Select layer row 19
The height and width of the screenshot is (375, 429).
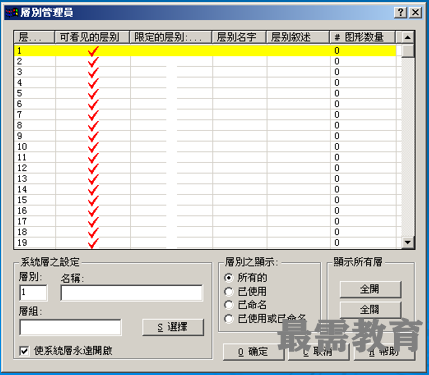tap(205, 243)
